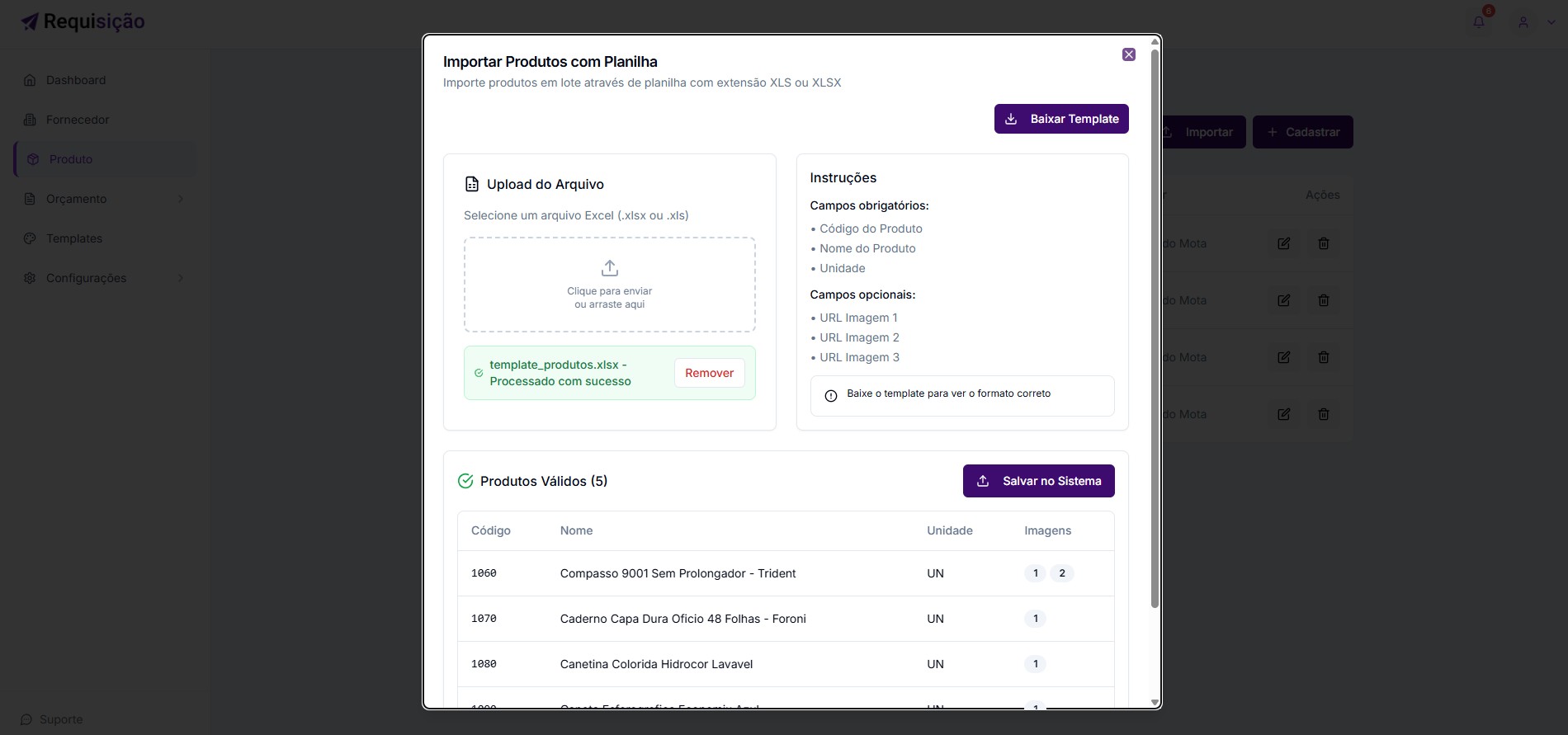Click edit icon in last visible row

(1283, 414)
